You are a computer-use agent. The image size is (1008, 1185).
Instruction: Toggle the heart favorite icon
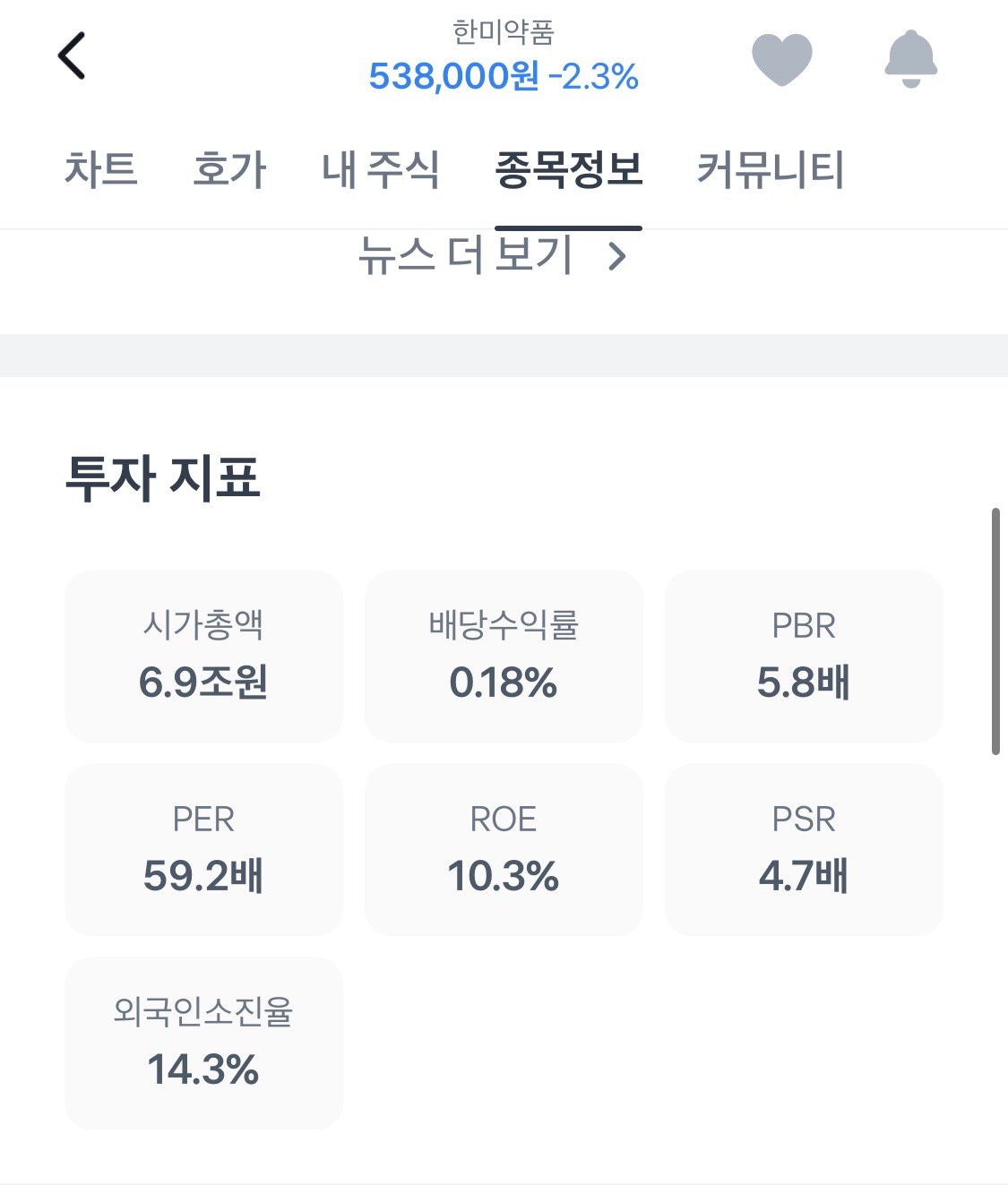(x=781, y=58)
